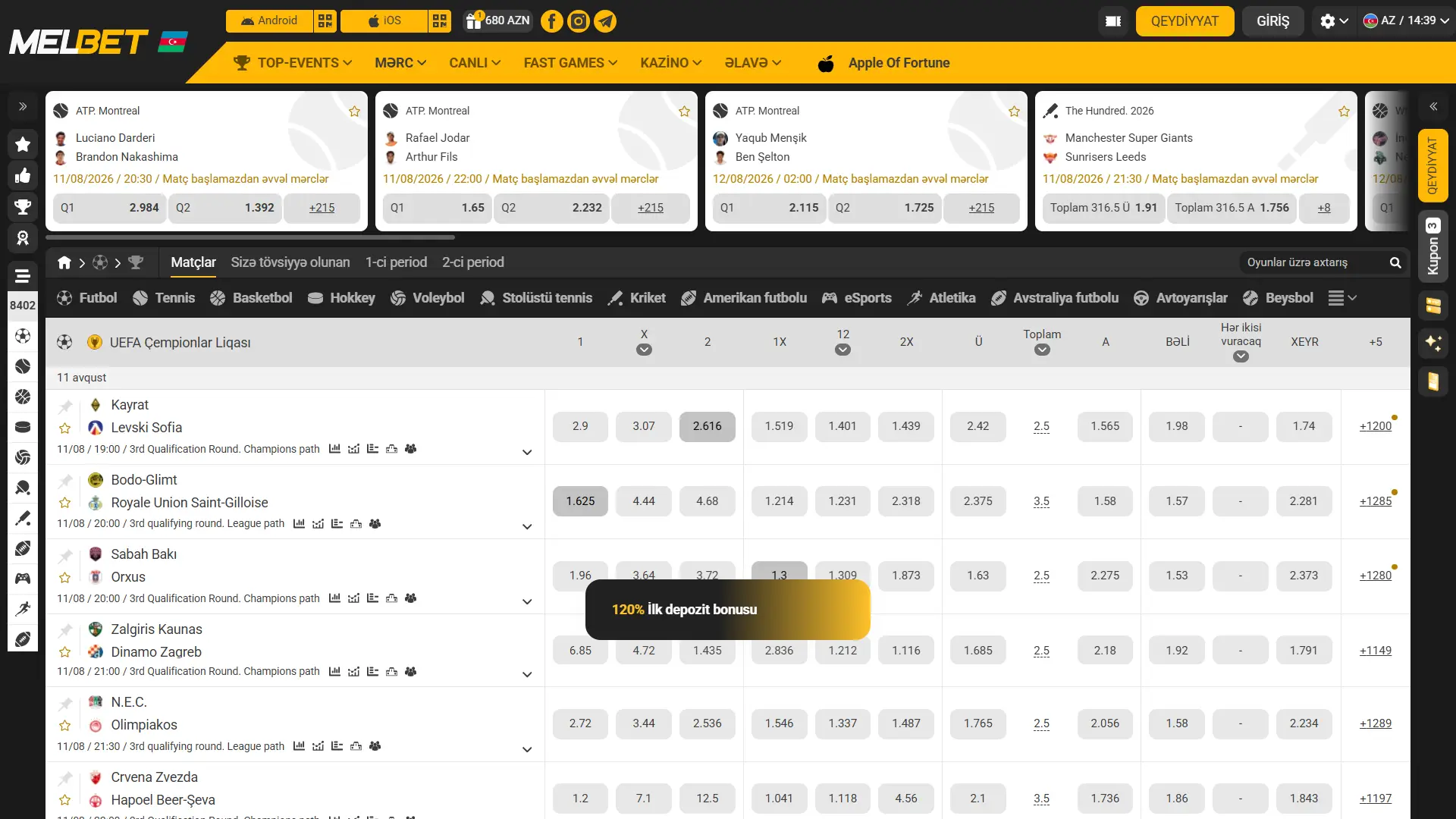
Task: Click the screen layout icon beside QEYDİYYAT
Action: (x=1113, y=21)
